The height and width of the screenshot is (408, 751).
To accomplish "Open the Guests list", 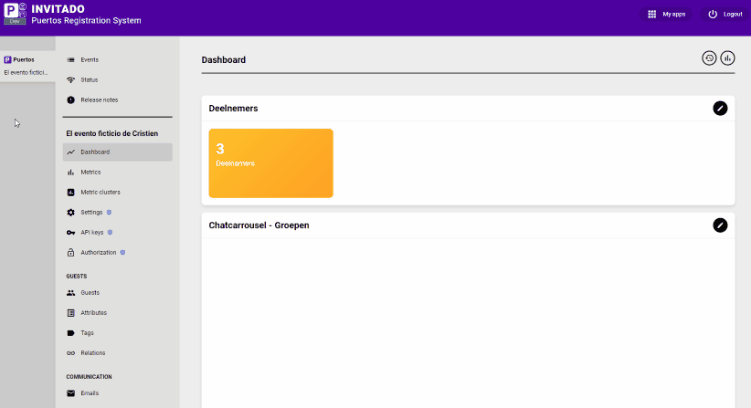I will point(117,293).
